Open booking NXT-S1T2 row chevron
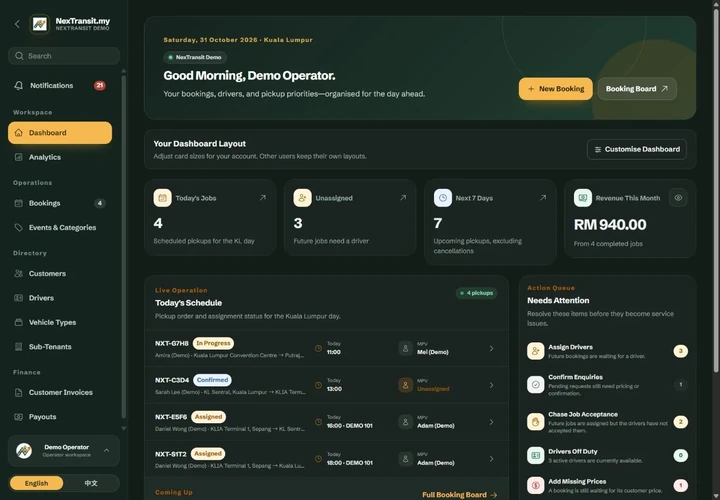720x500 pixels. click(491, 459)
